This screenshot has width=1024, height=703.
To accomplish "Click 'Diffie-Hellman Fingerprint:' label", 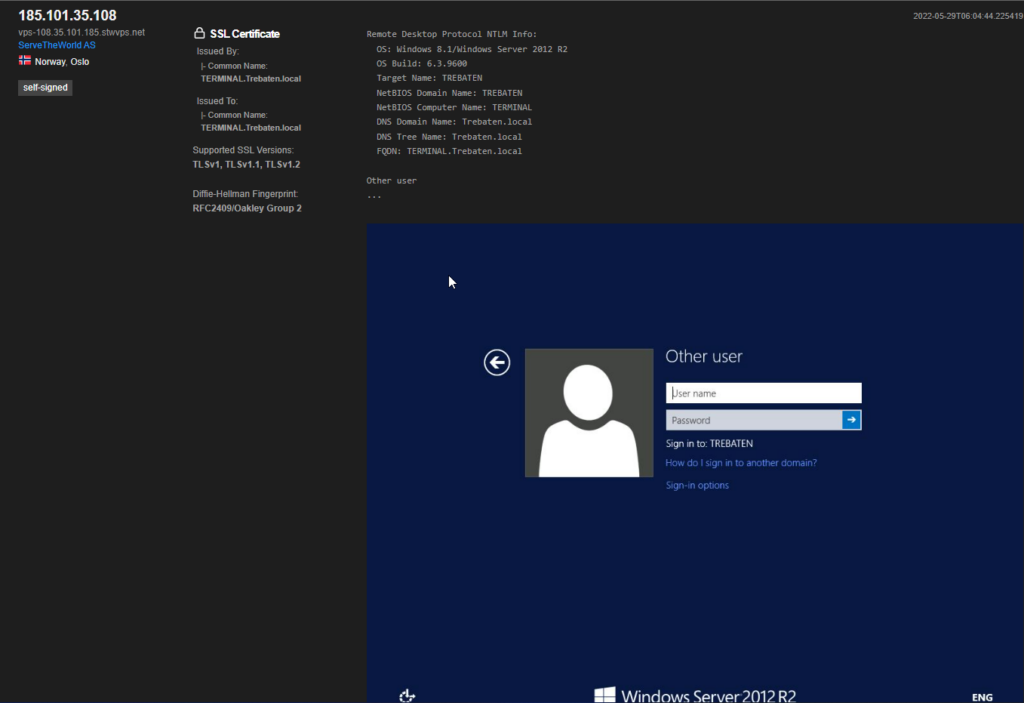I will [x=245, y=194].
